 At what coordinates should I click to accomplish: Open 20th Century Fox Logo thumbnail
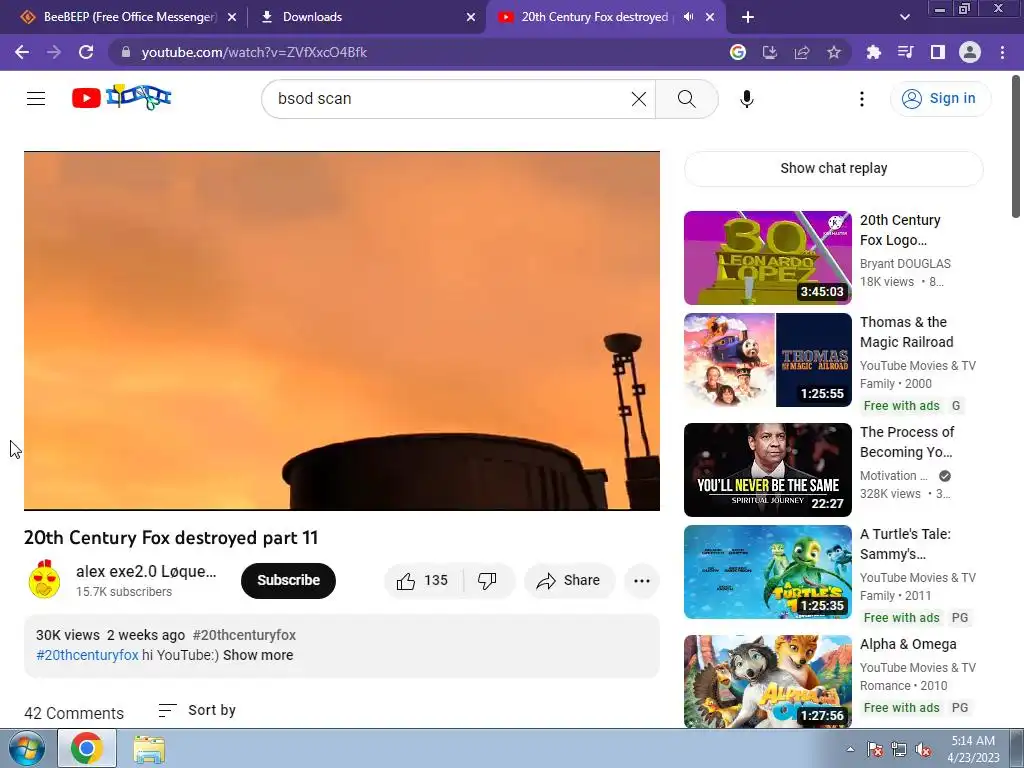pos(767,258)
